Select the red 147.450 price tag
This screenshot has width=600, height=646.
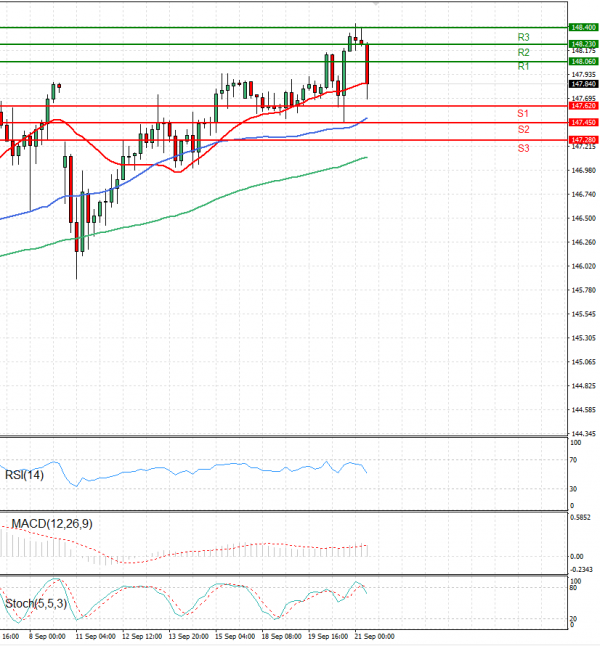click(583, 122)
